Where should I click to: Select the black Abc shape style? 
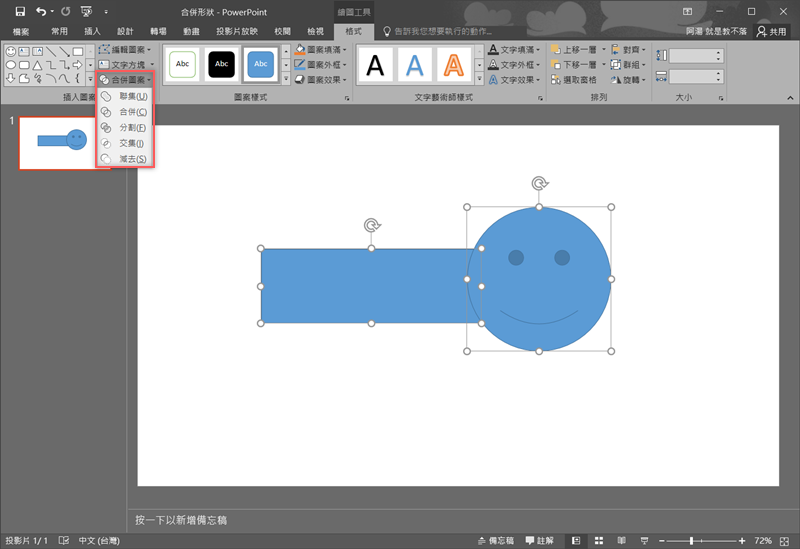pos(220,64)
